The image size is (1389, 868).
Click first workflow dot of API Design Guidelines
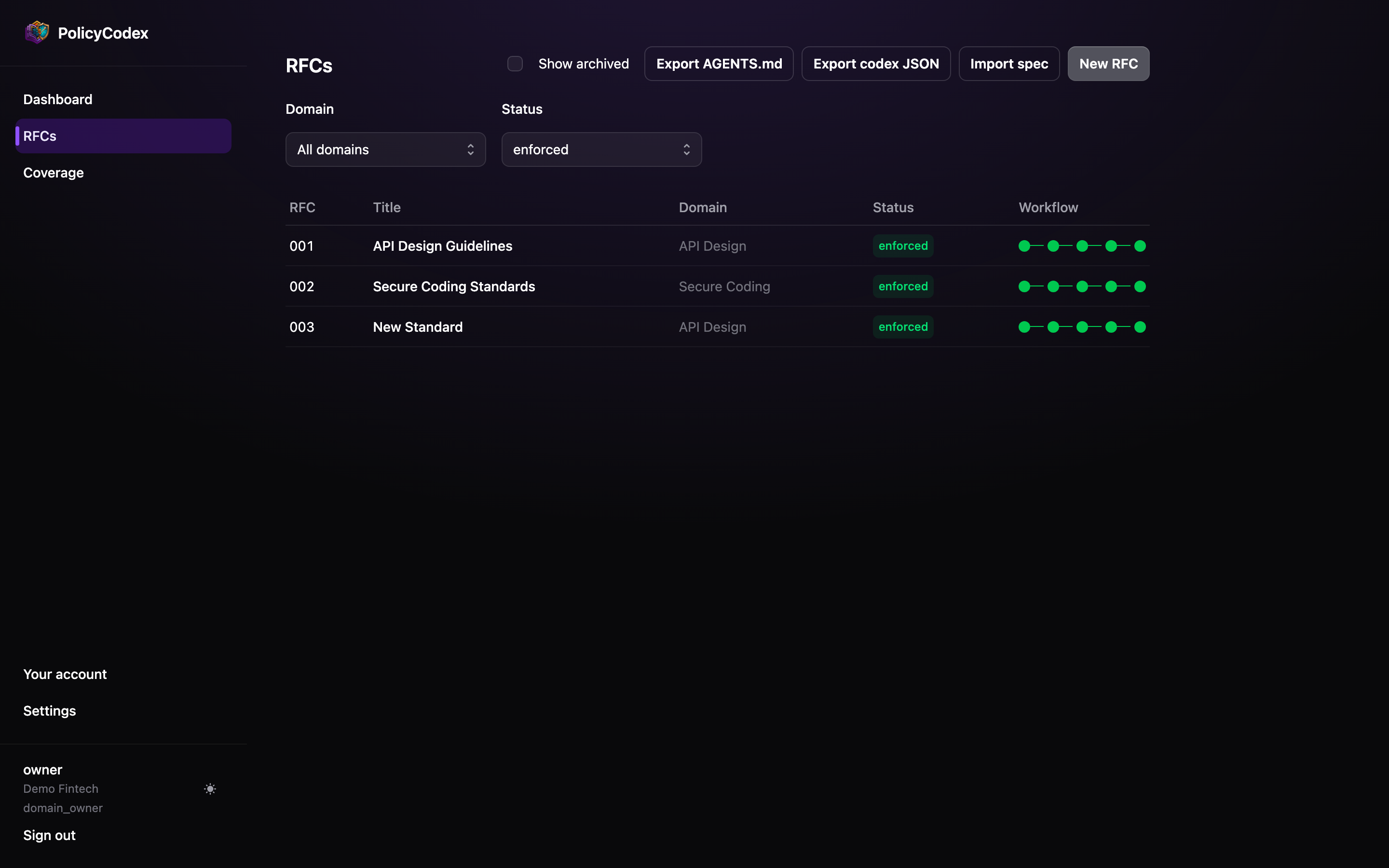click(x=1024, y=246)
